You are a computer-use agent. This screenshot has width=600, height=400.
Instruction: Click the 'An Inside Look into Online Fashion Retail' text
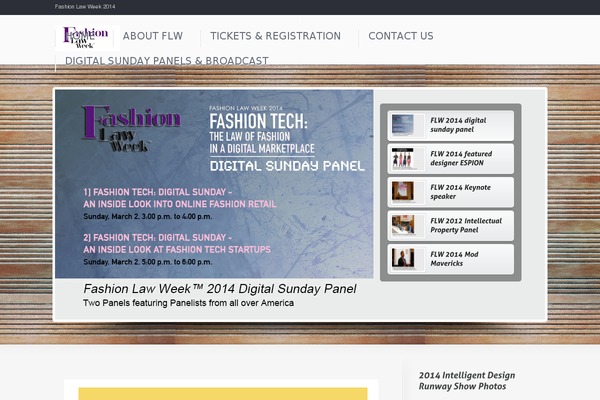point(180,204)
